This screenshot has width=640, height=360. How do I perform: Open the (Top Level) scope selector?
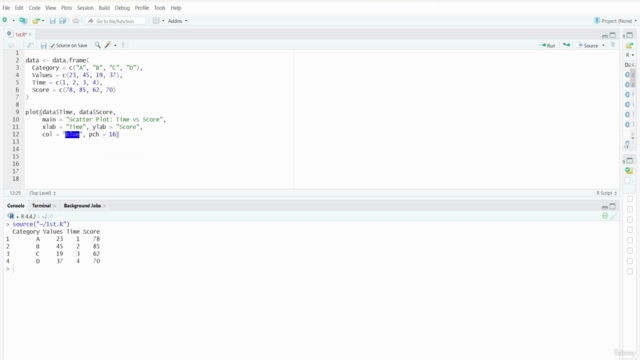[x=42, y=193]
